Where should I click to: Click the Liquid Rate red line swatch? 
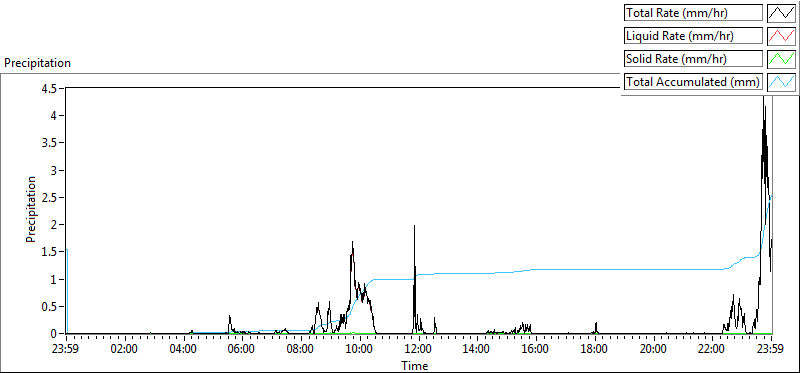[782, 36]
